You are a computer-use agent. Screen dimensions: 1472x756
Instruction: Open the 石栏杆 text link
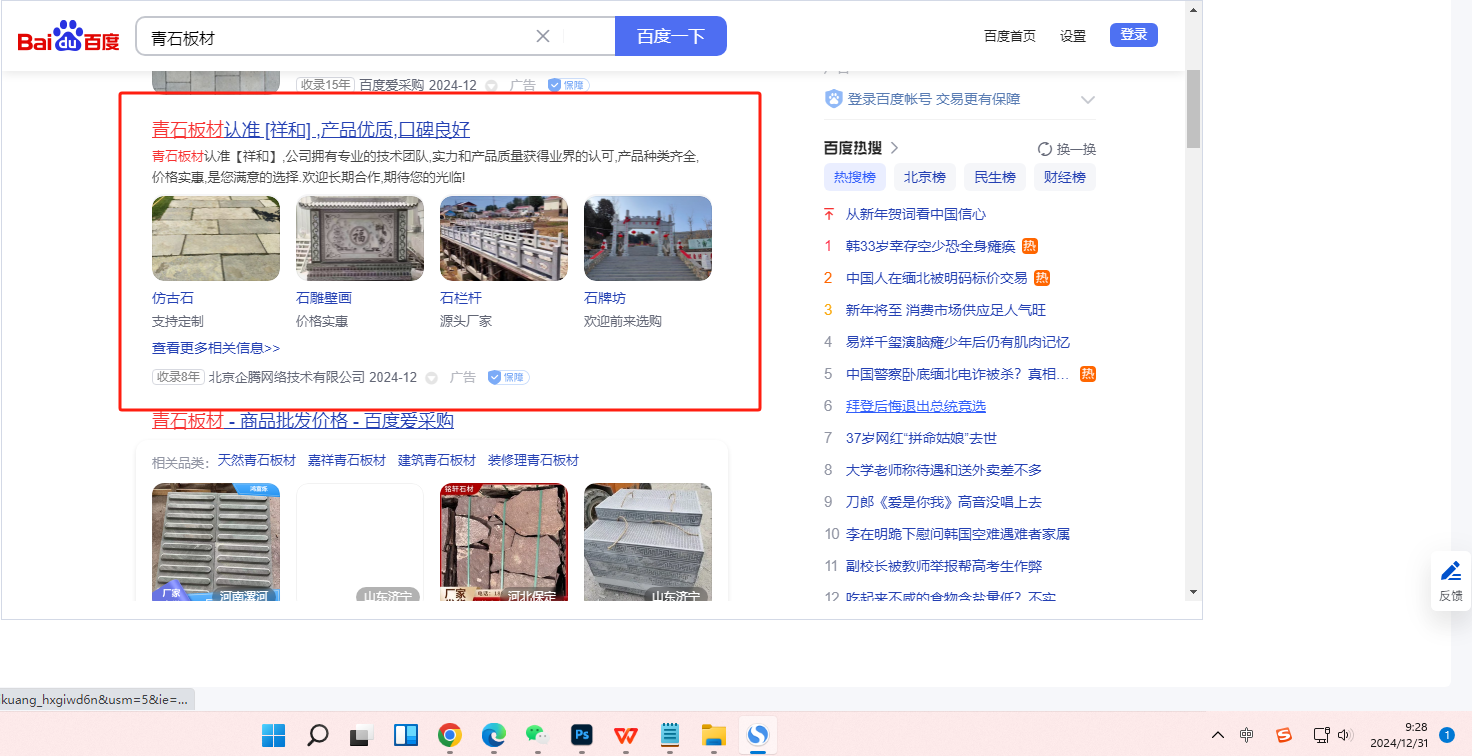[x=461, y=298]
